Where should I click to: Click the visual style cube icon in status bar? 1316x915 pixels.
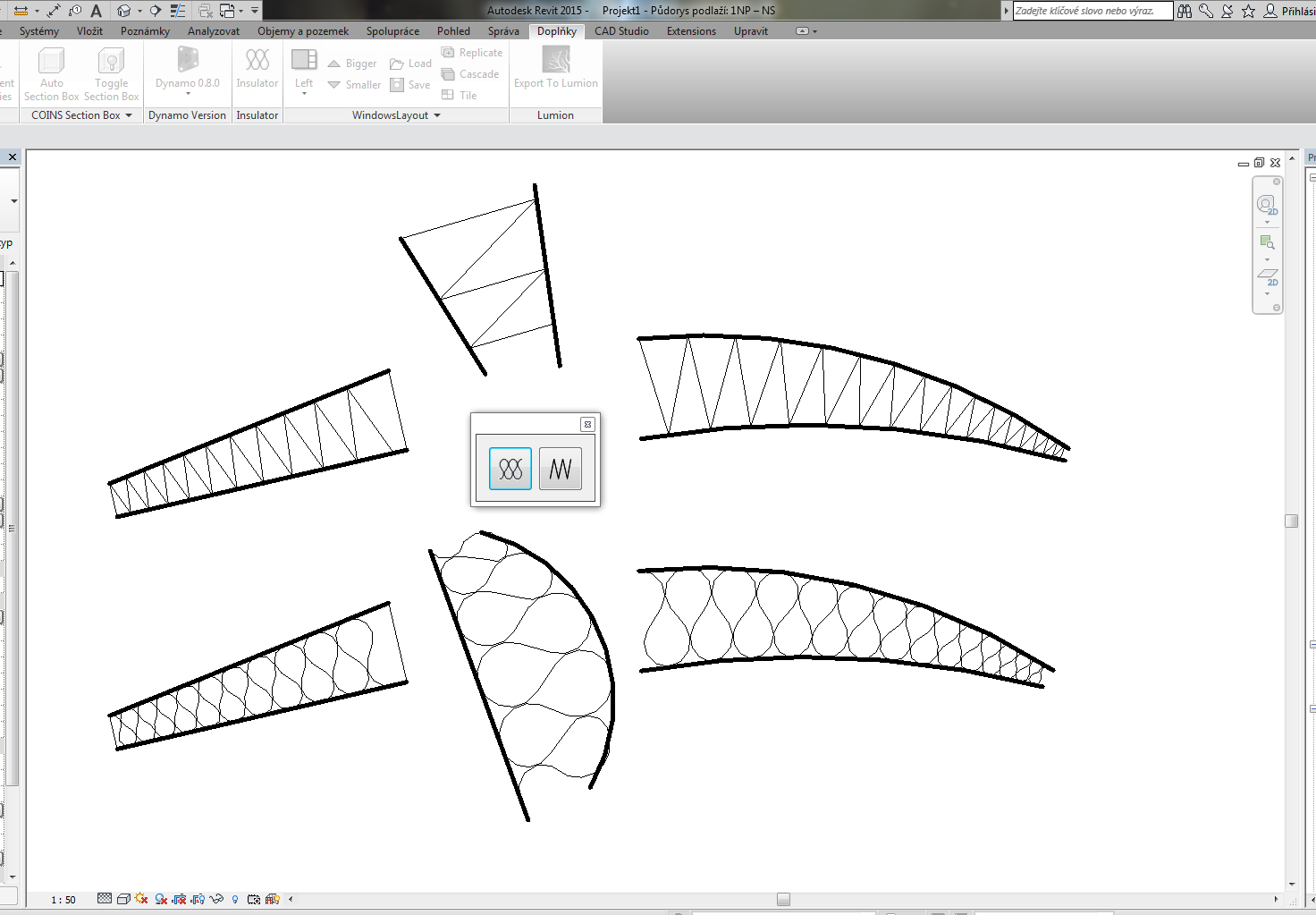point(123,899)
